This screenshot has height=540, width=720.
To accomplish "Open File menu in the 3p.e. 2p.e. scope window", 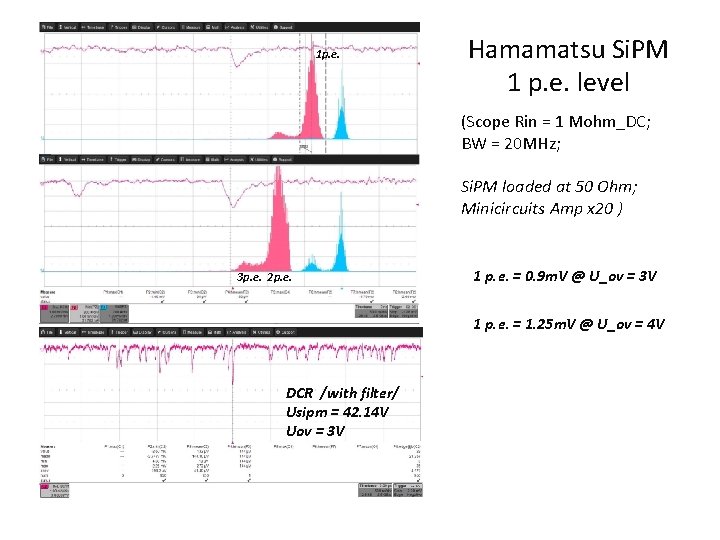I will pos(48,160).
